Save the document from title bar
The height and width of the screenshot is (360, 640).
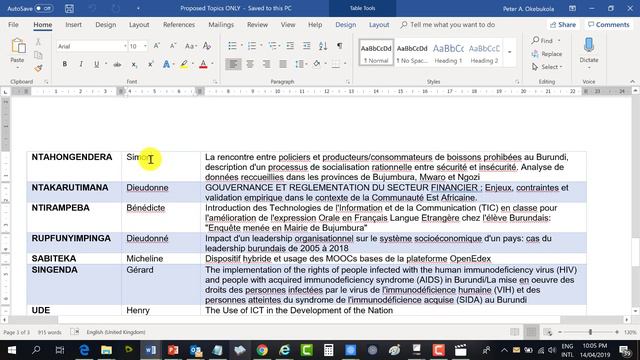click(x=69, y=8)
